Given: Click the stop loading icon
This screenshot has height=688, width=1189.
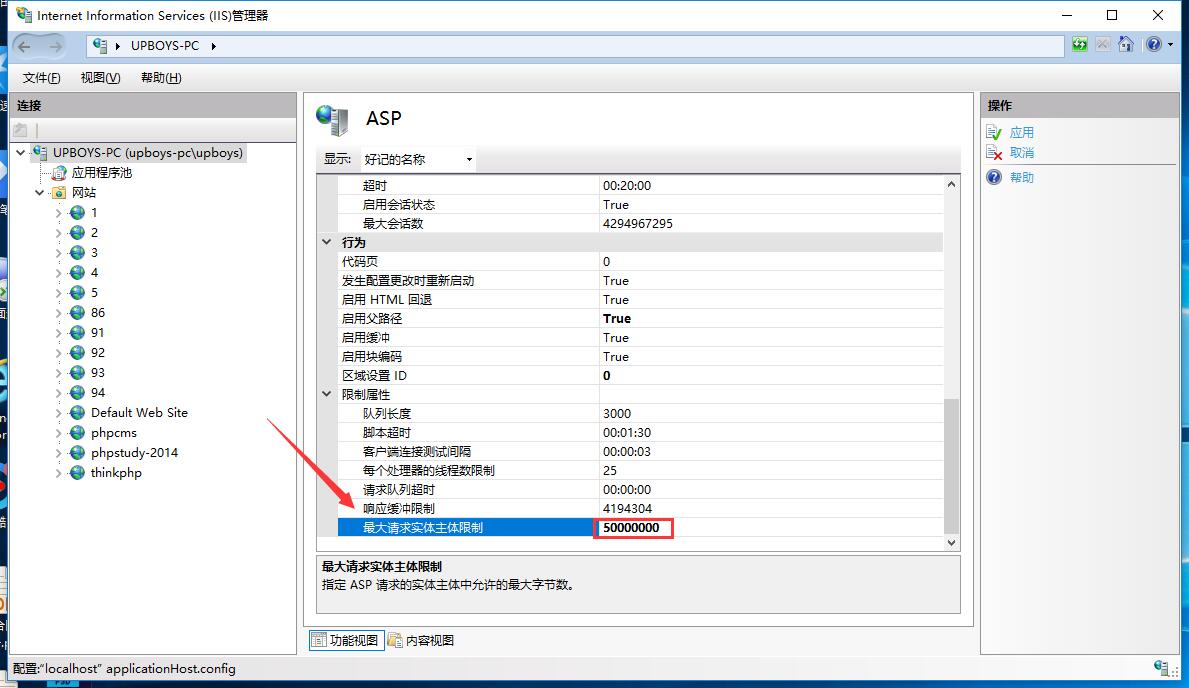Looking at the screenshot, I should point(1103,45).
